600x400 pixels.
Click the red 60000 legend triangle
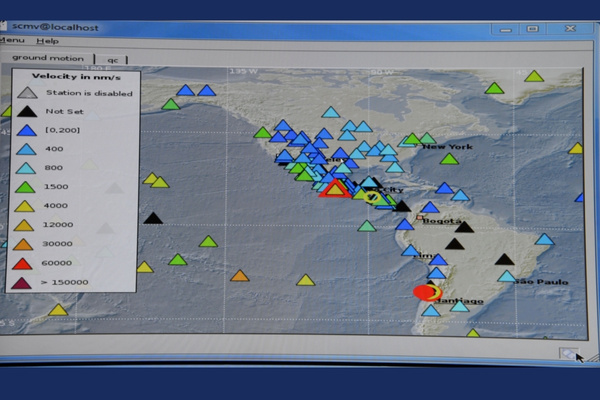pyautogui.click(x=27, y=263)
